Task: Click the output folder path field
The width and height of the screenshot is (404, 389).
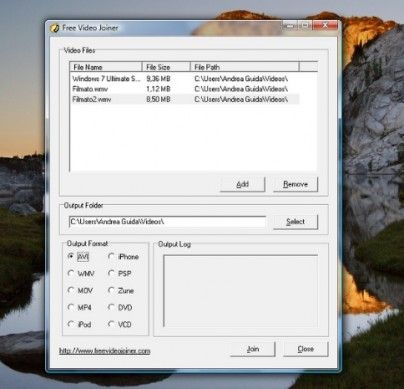Action: pos(167,222)
